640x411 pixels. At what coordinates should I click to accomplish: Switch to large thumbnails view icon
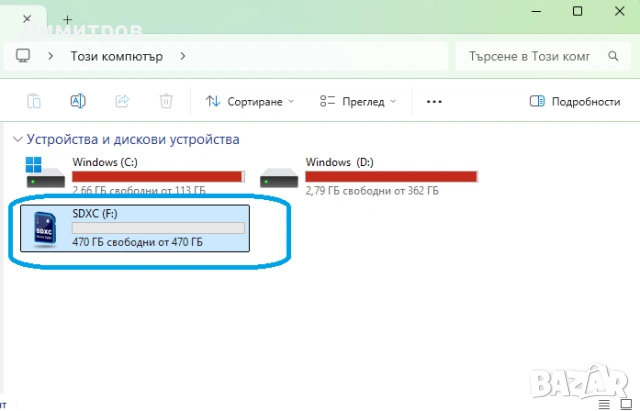pos(626,404)
